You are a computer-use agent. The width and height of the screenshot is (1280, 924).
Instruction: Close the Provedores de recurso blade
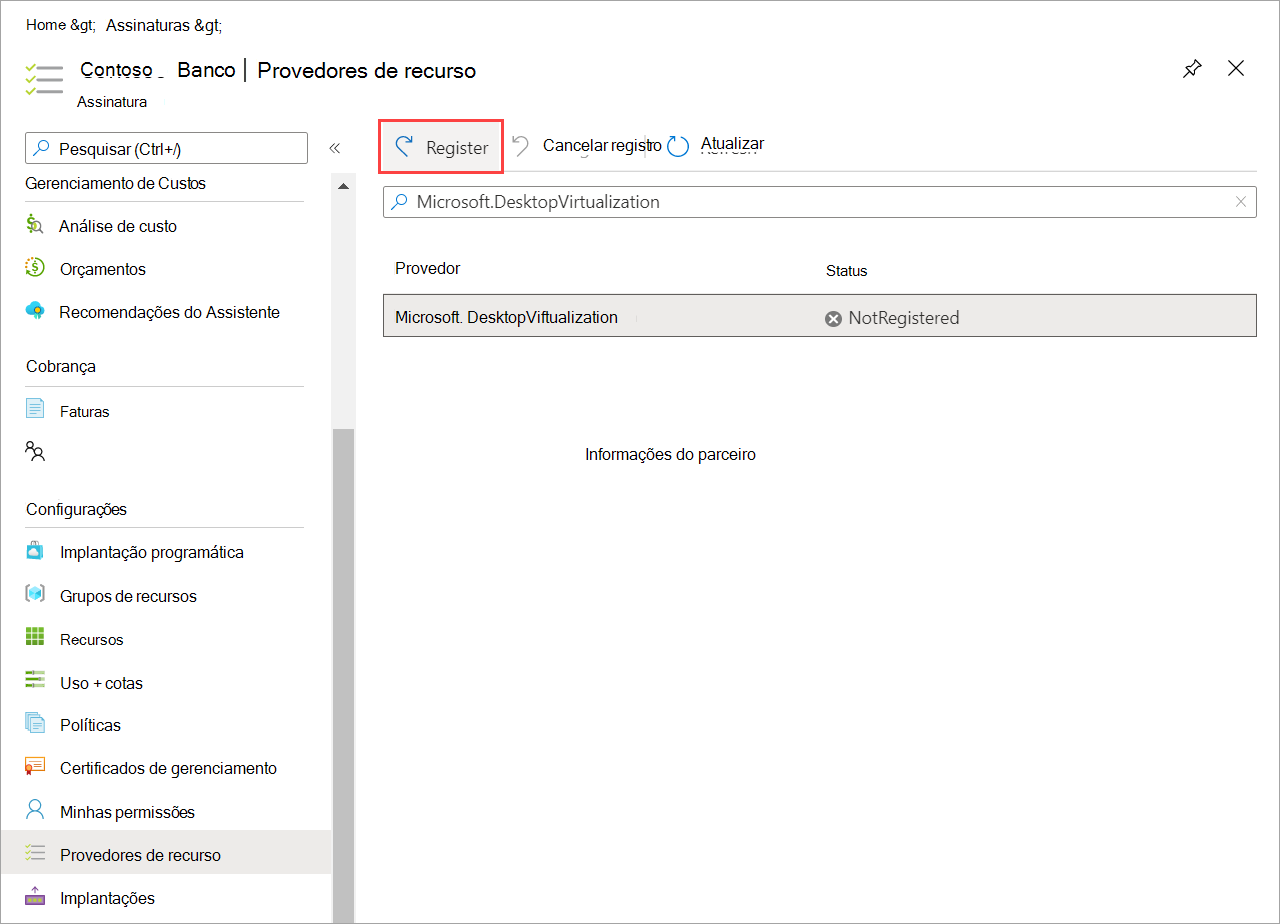(x=1236, y=68)
